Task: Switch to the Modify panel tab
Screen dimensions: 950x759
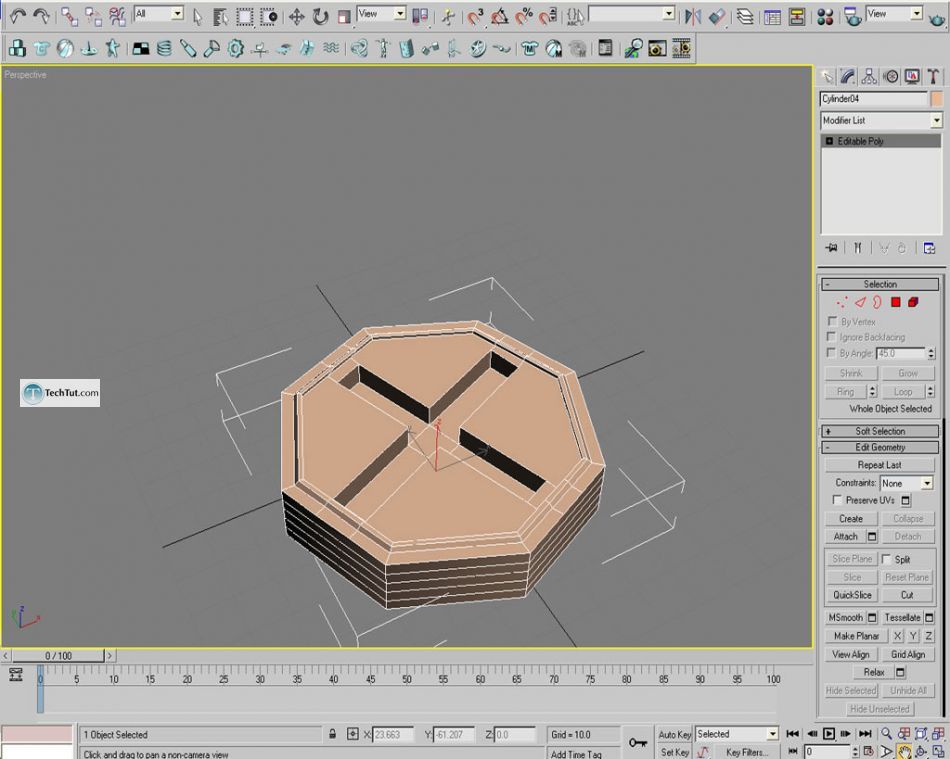Action: tap(848, 76)
